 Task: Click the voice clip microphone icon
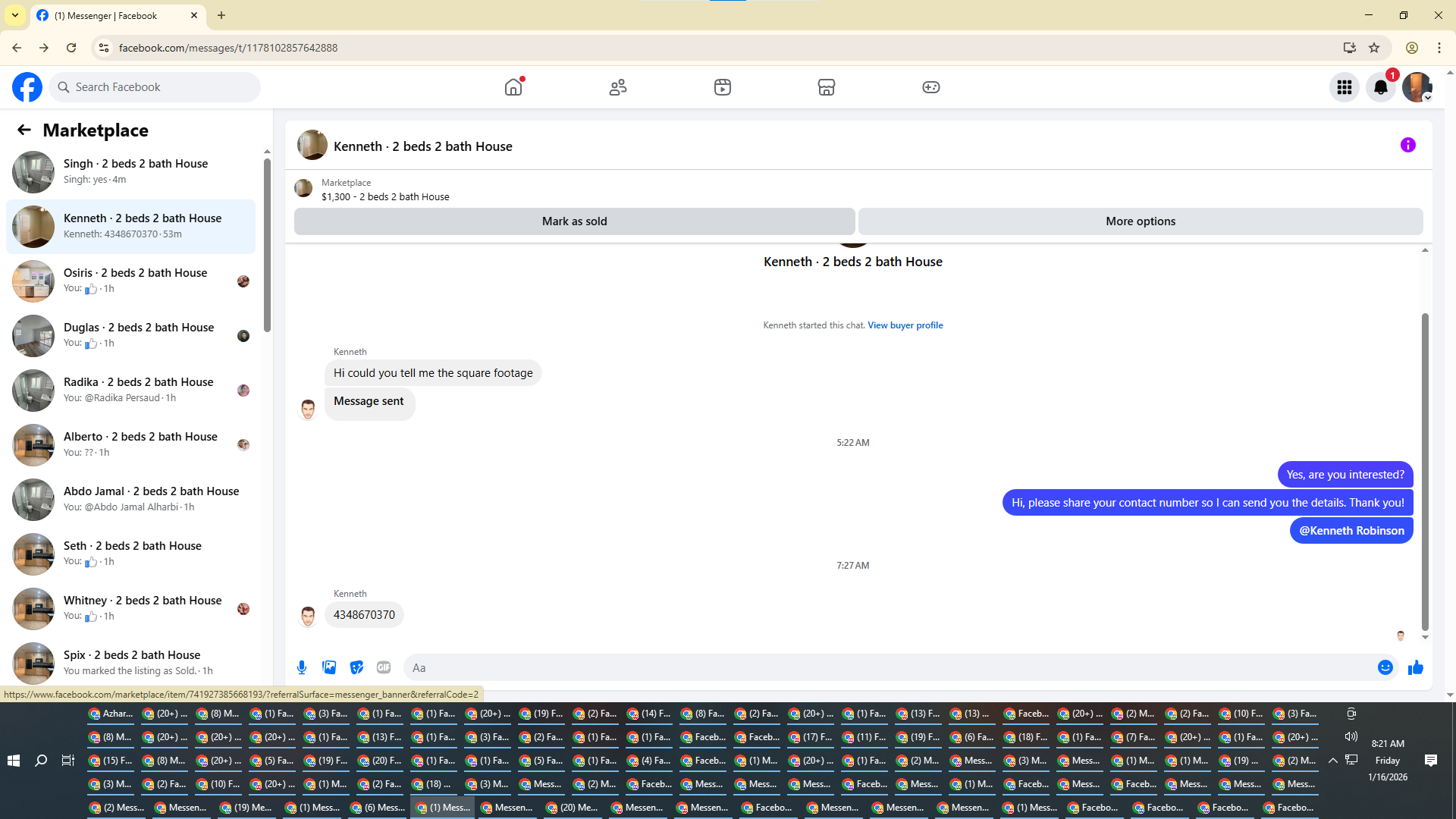tap(302, 667)
